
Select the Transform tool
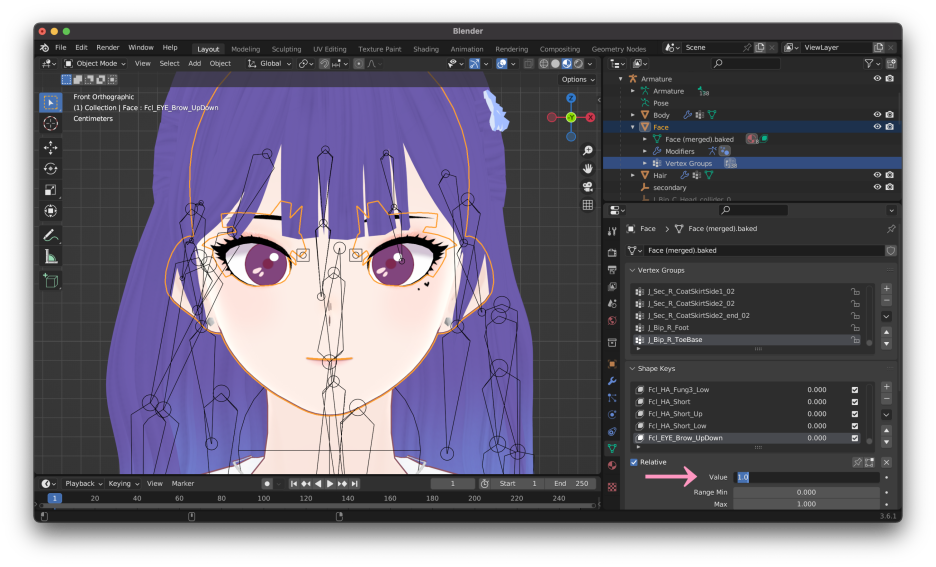(x=51, y=211)
